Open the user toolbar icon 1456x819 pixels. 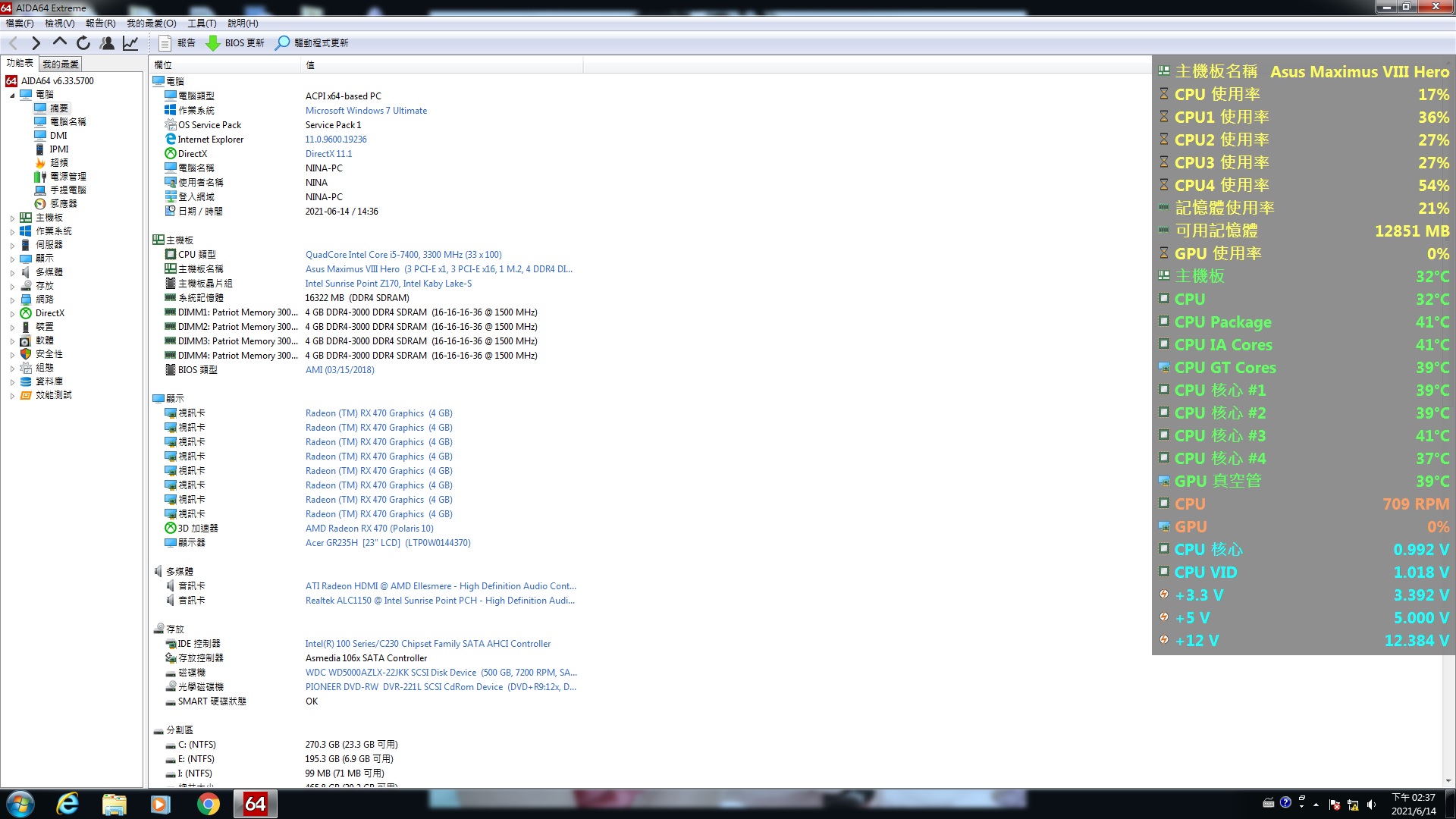(x=107, y=43)
